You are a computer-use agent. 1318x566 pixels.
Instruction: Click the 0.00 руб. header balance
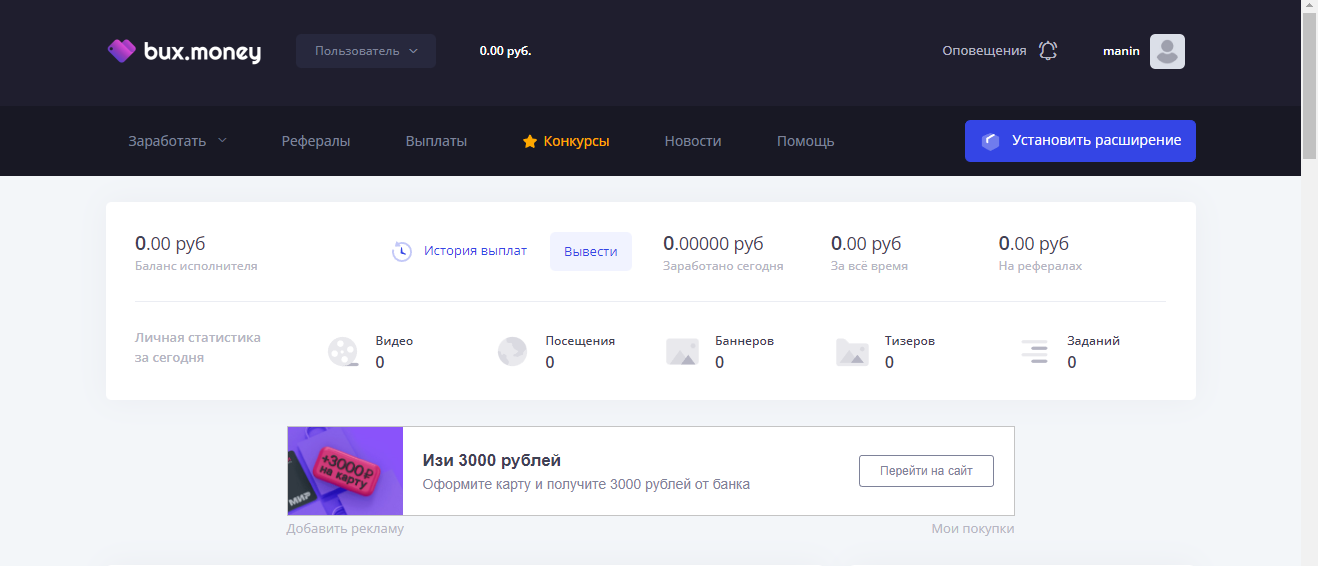pos(505,51)
